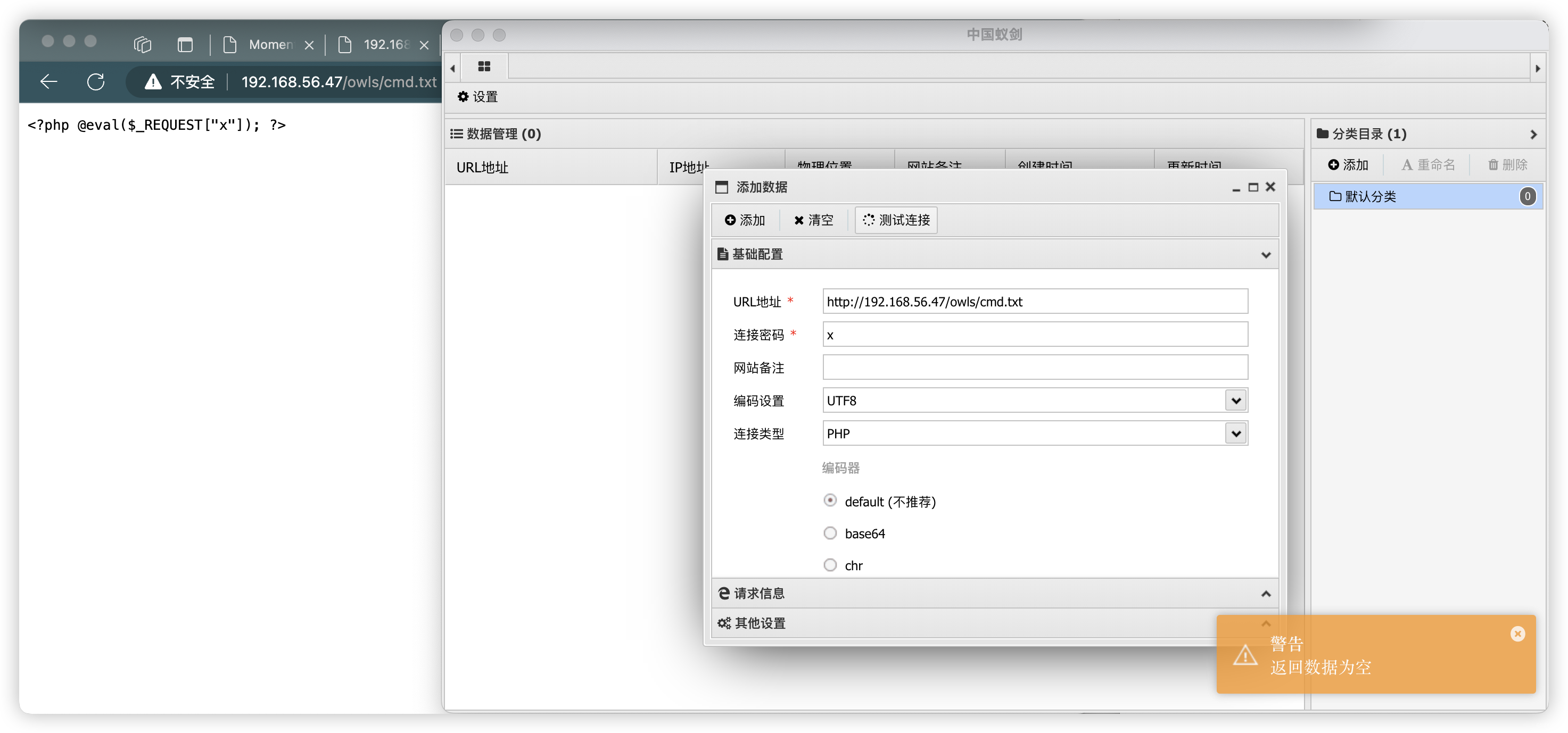Image resolution: width=1568 pixels, height=733 pixels.
Task: Minimize the 添加数据 dialog
Action: (1236, 188)
